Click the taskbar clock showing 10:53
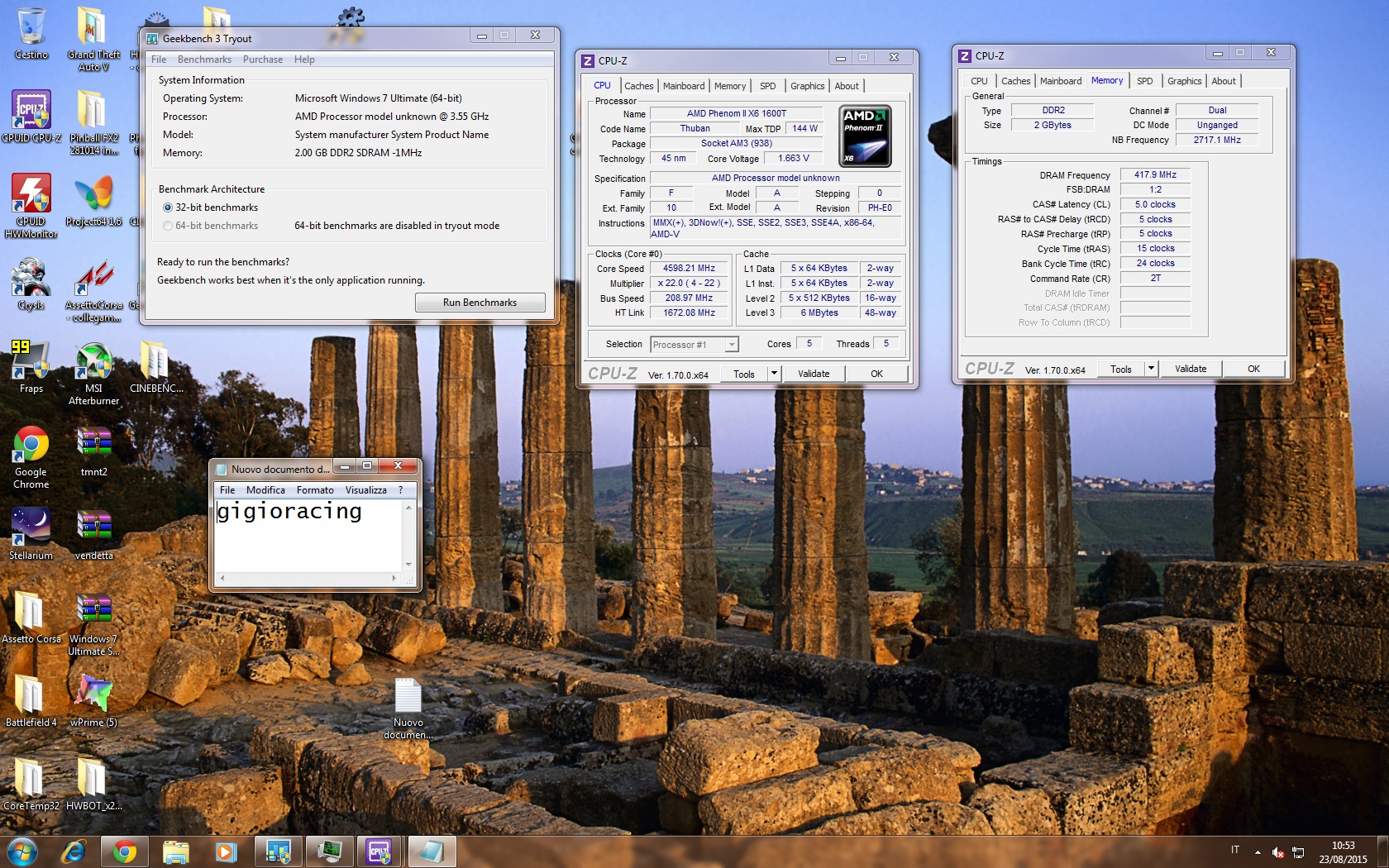The height and width of the screenshot is (868, 1389). (1344, 852)
